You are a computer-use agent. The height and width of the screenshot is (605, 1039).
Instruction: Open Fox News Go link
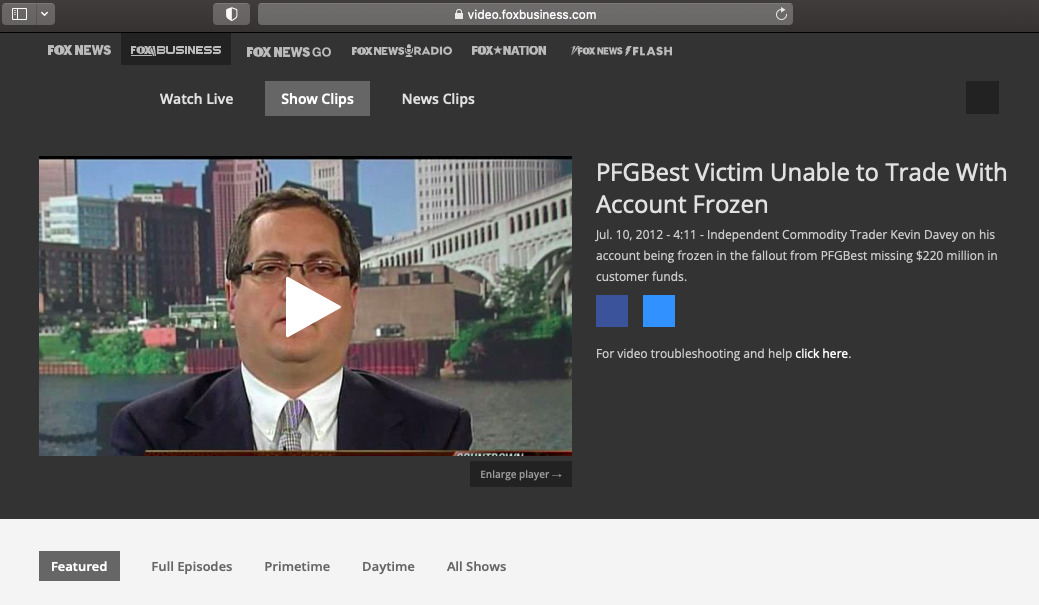[288, 52]
